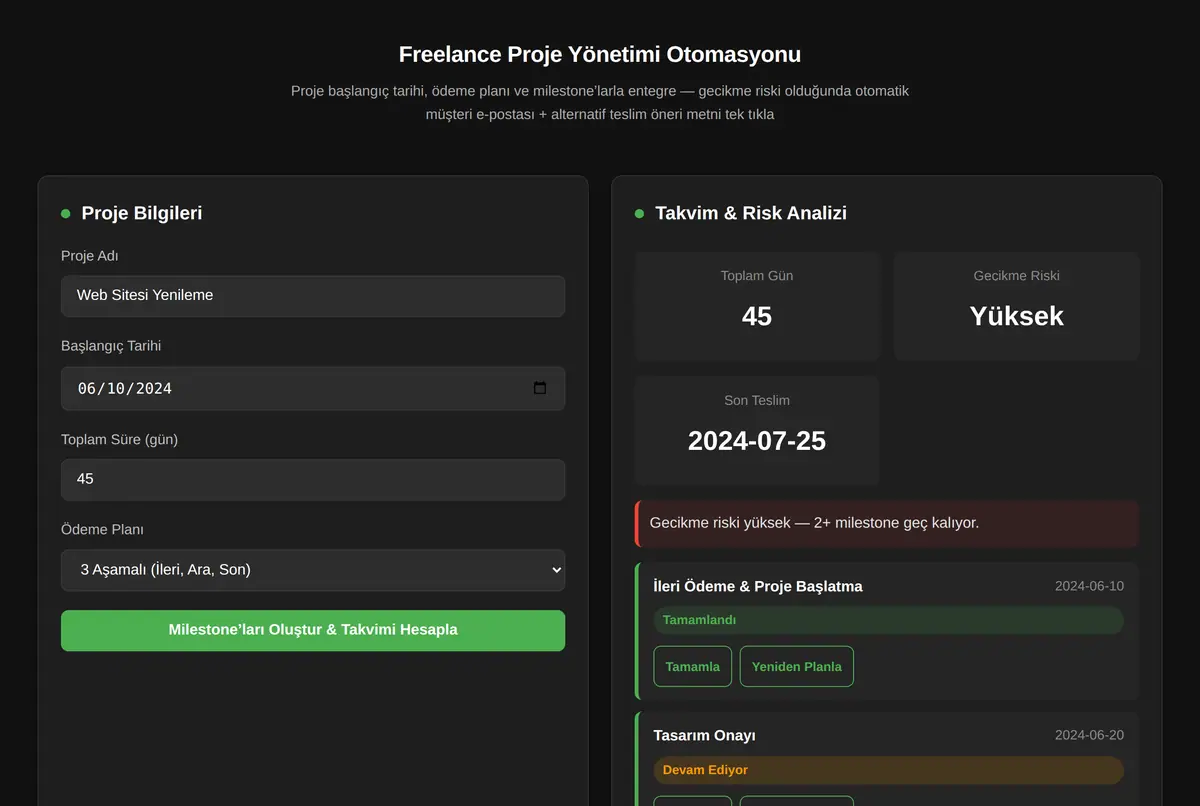Image resolution: width=1200 pixels, height=806 pixels.
Task: Click the Proje Adı input field
Action: point(313,296)
